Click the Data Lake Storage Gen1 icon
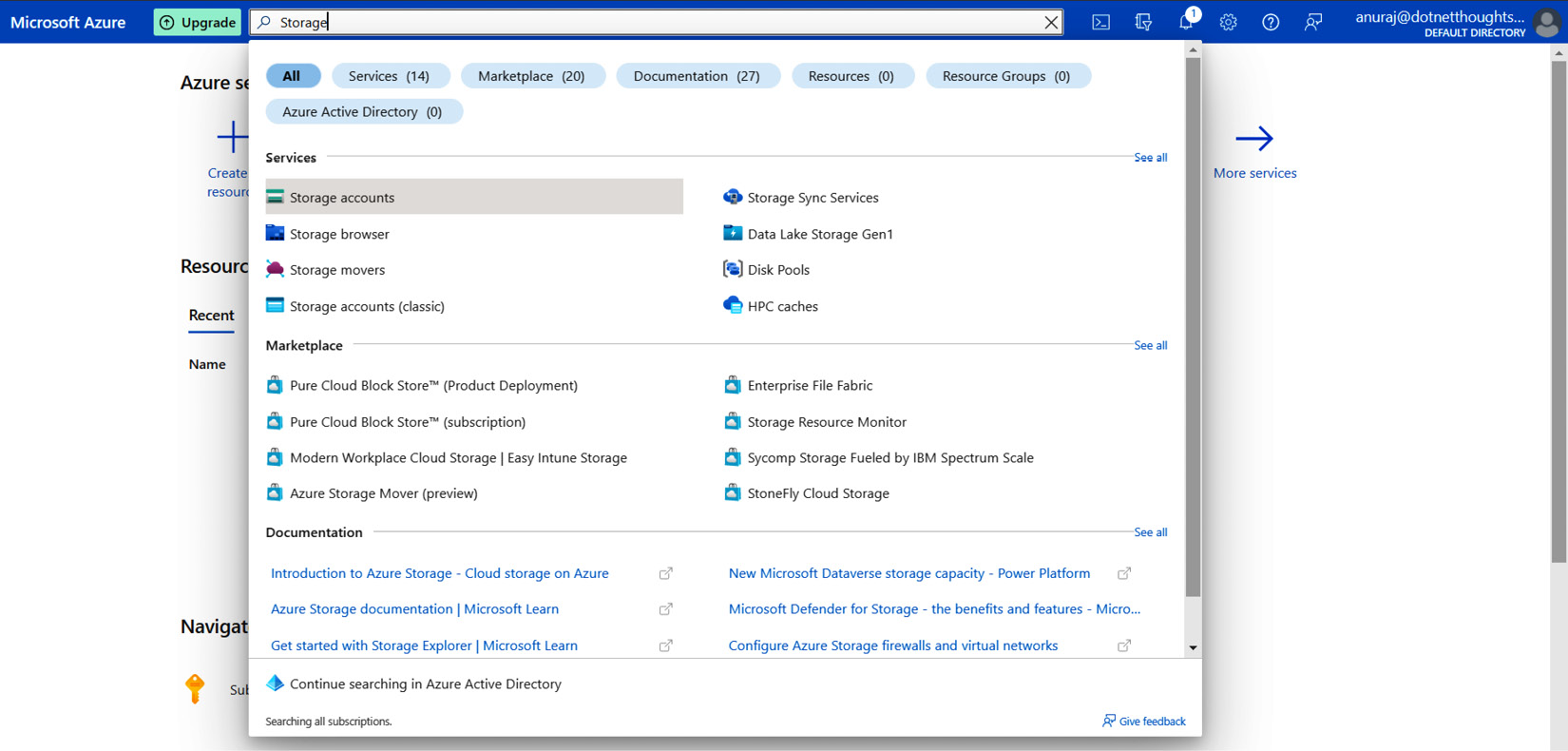 pos(733,233)
